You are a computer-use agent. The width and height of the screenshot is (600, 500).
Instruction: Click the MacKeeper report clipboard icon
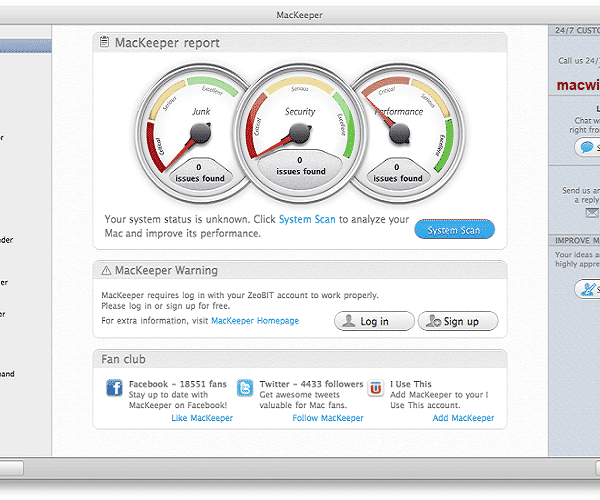point(104,42)
